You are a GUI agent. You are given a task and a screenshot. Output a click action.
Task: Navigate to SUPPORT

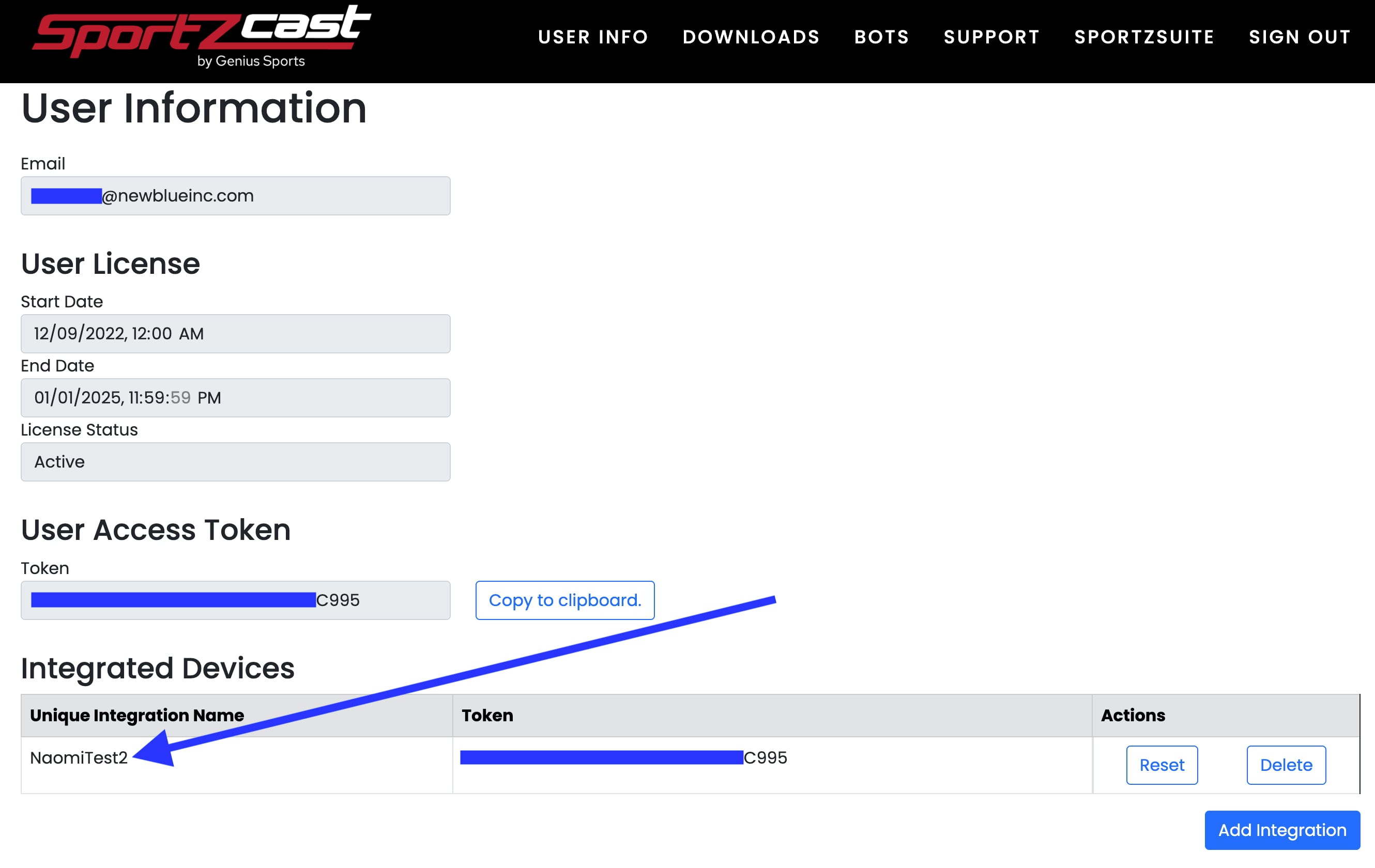991,37
